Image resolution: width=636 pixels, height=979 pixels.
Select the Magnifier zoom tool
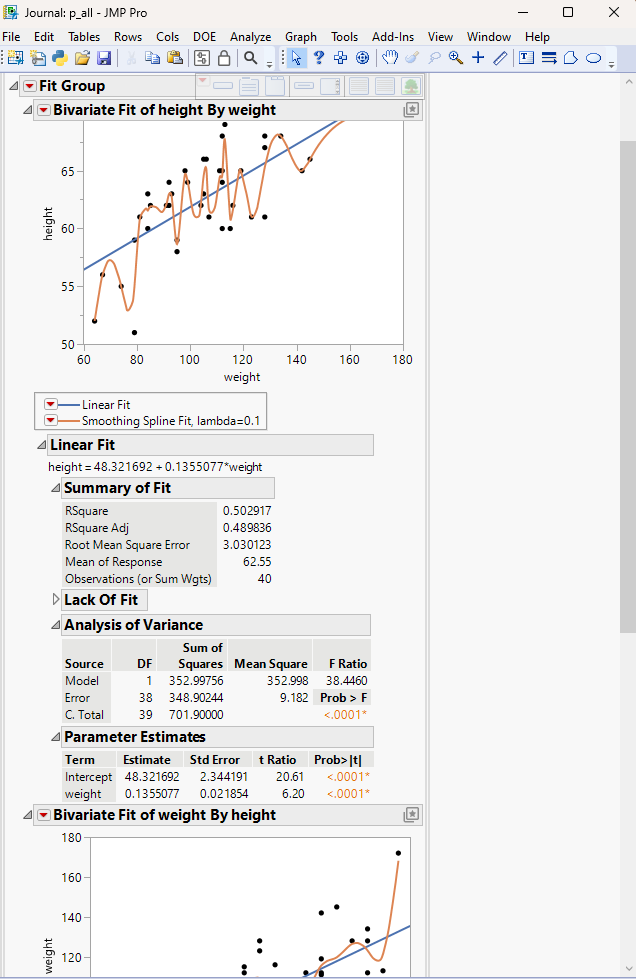(456, 58)
